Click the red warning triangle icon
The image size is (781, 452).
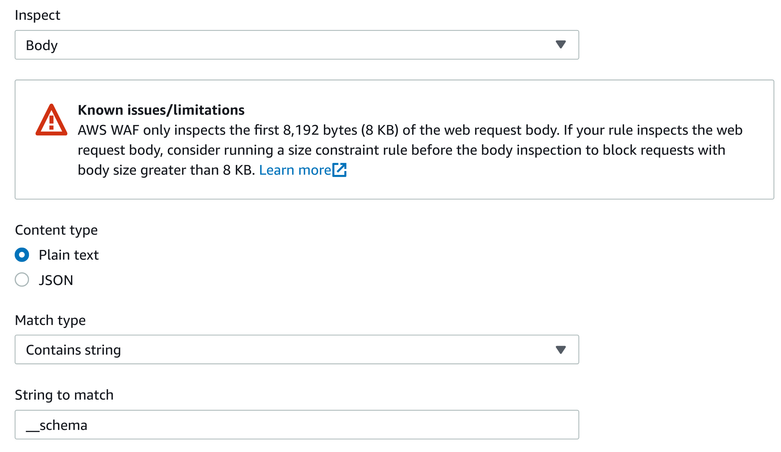51,120
